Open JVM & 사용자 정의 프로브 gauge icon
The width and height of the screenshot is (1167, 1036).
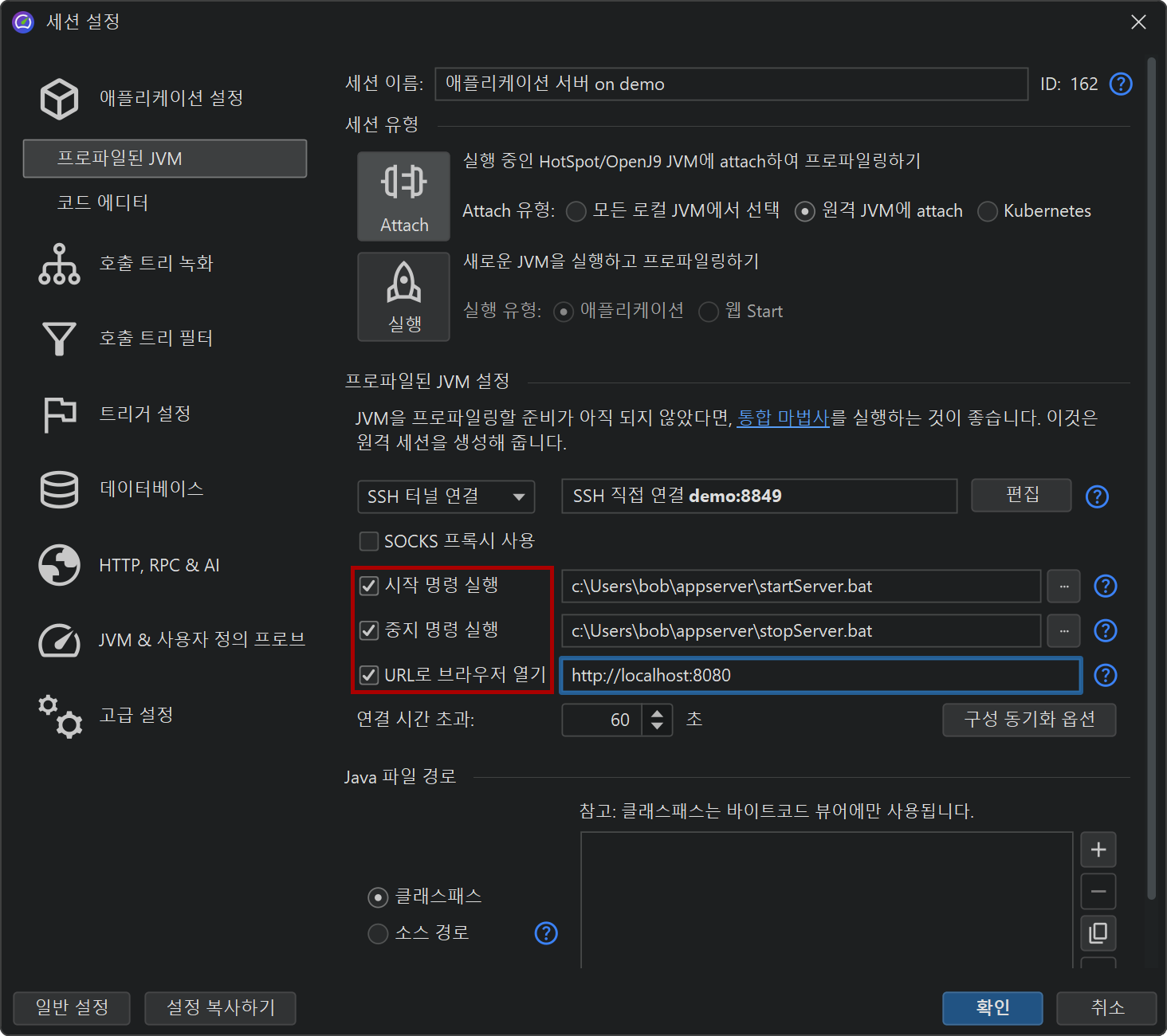tap(59, 640)
